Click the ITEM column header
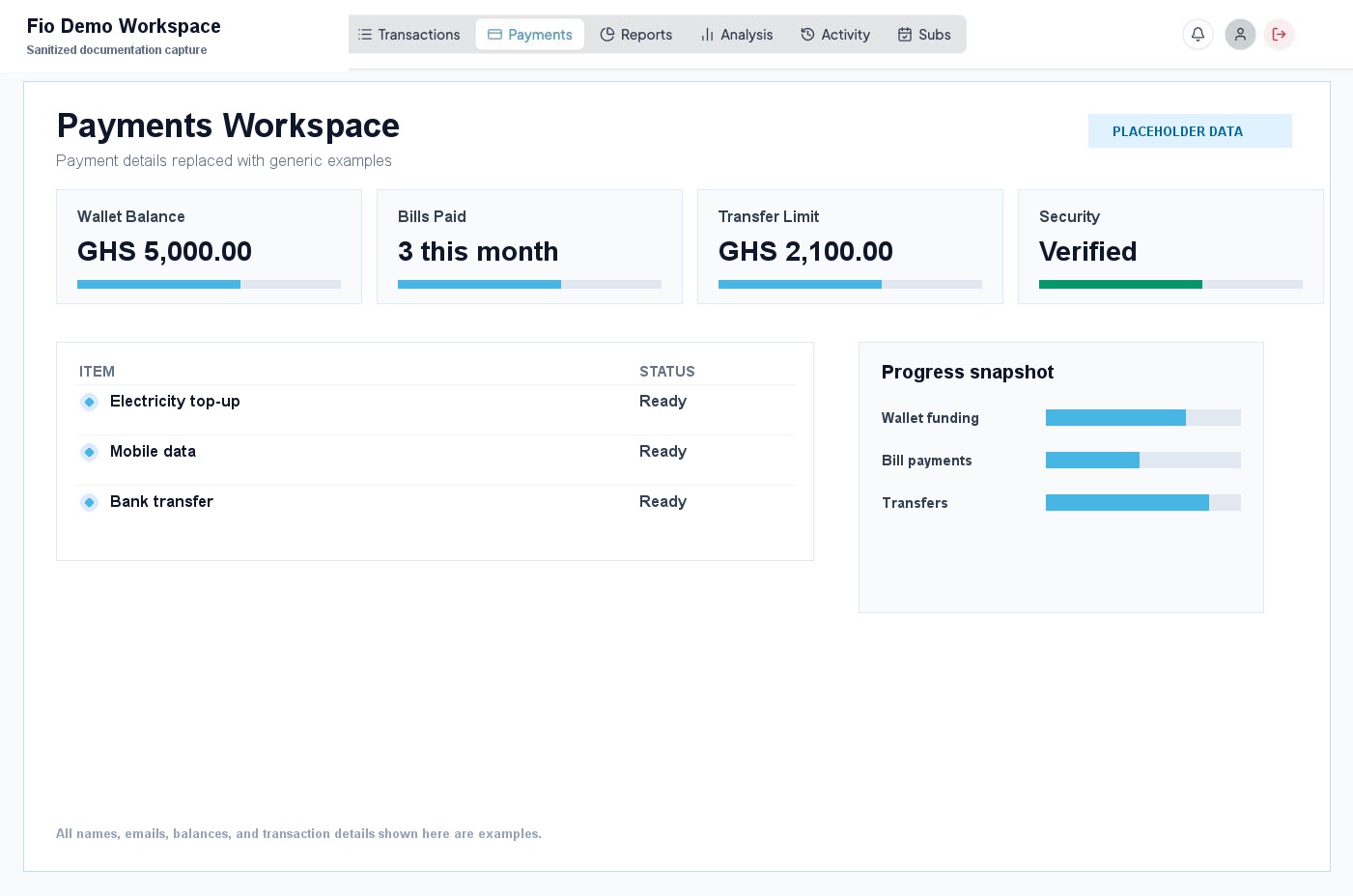Image resolution: width=1353 pixels, height=896 pixels. pos(97,372)
